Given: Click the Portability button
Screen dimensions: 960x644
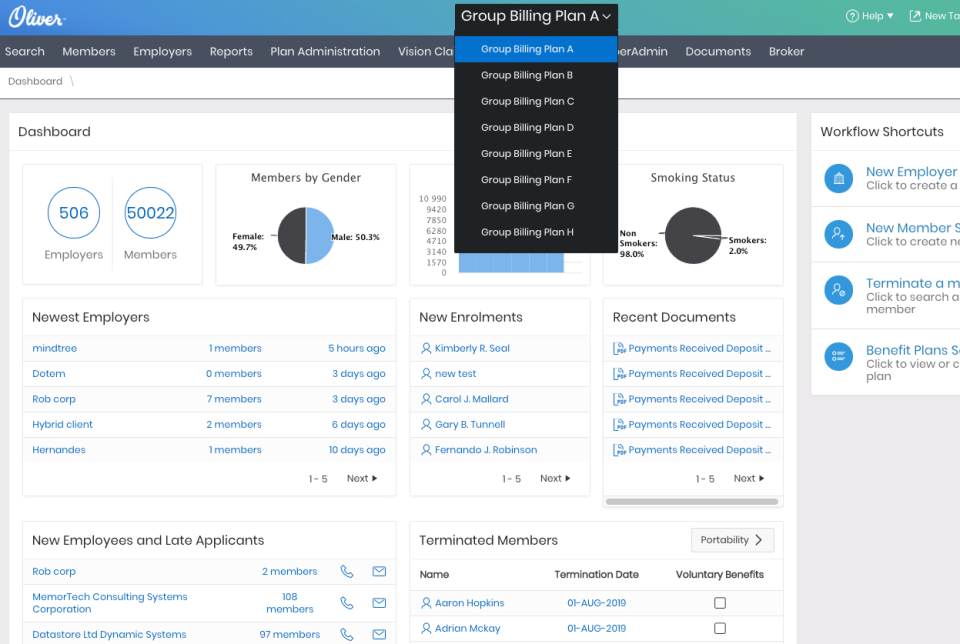Looking at the screenshot, I should (x=732, y=539).
